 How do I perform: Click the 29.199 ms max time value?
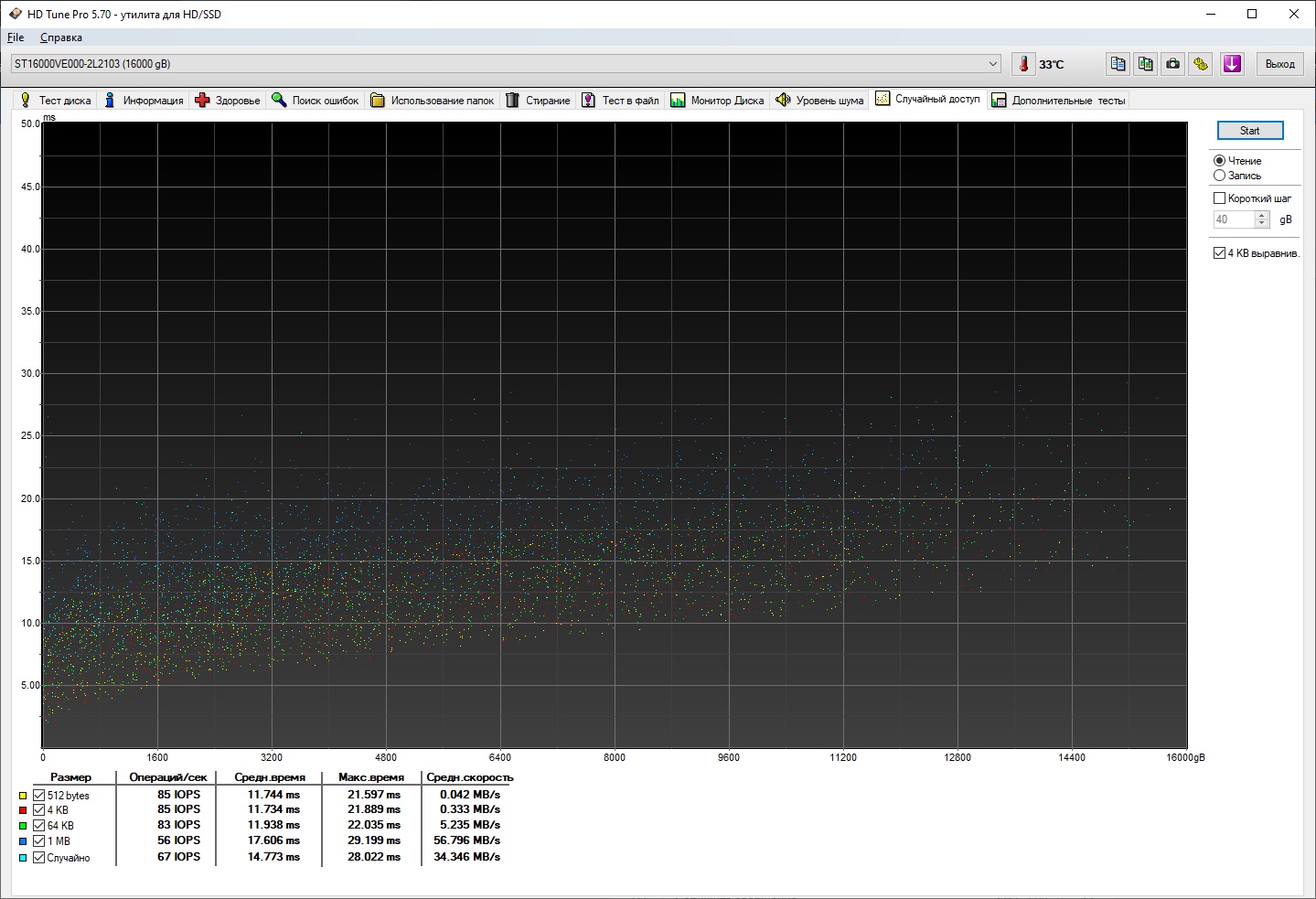[x=374, y=840]
